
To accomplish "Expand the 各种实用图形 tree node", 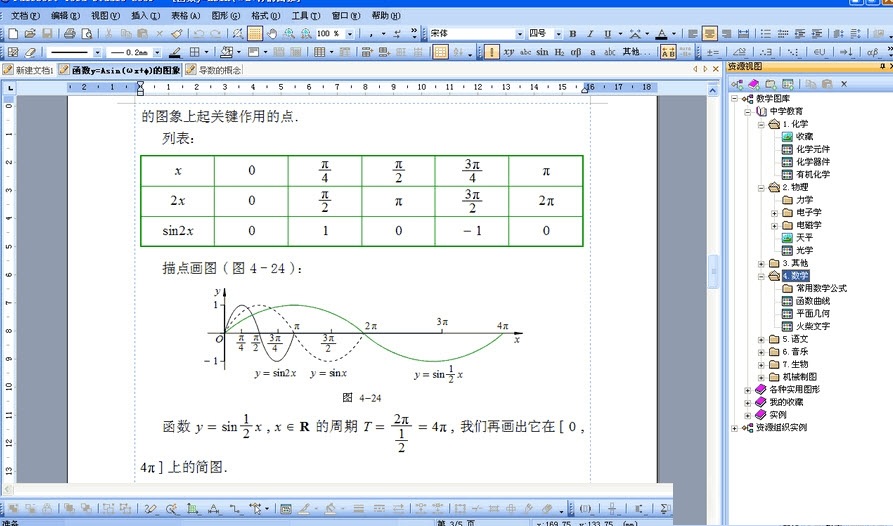I will 748,390.
